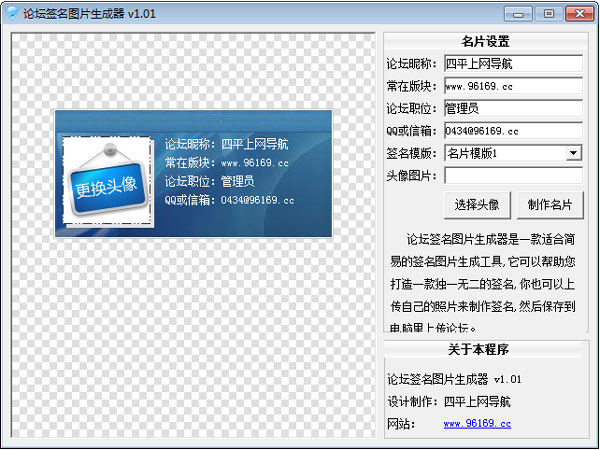Click the checkered transparent canvas area

point(193,337)
